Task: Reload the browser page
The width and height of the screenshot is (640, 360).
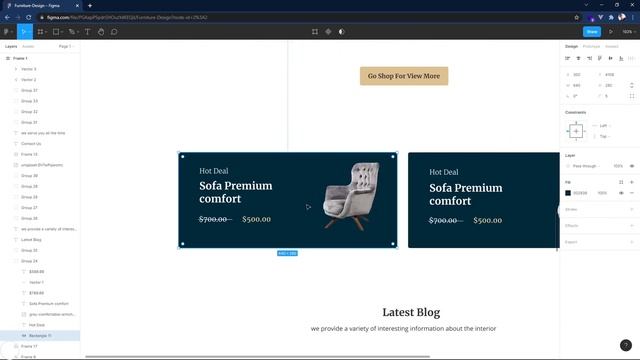Action: [x=29, y=17]
